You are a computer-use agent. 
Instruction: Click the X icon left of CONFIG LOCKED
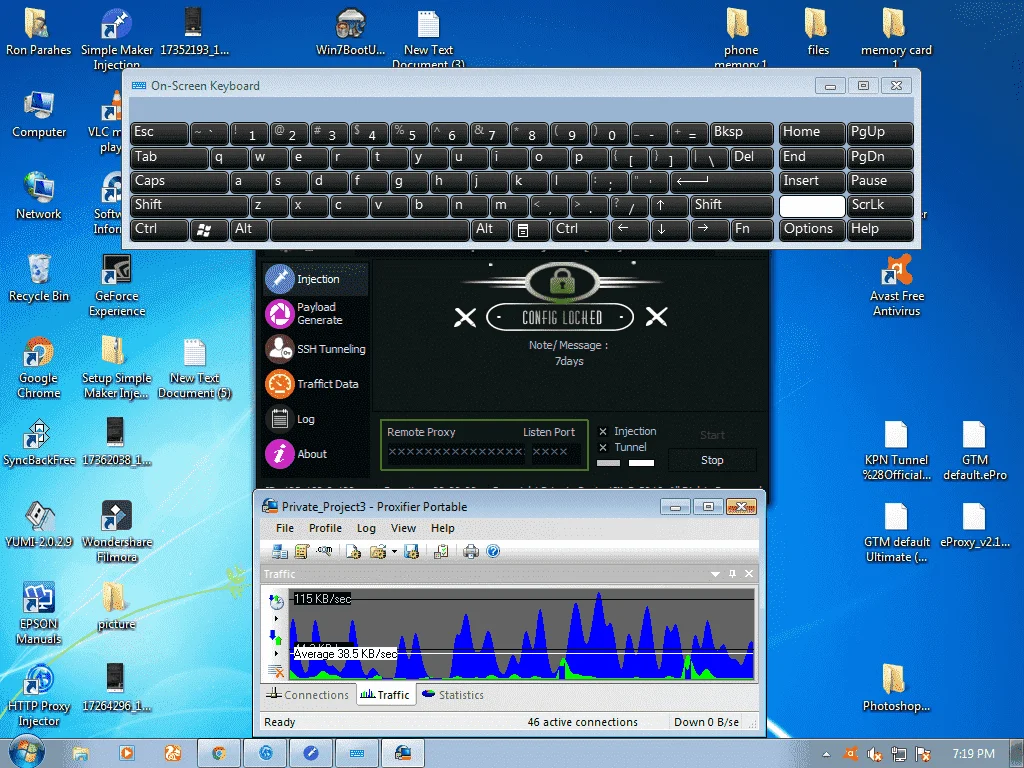tap(465, 318)
